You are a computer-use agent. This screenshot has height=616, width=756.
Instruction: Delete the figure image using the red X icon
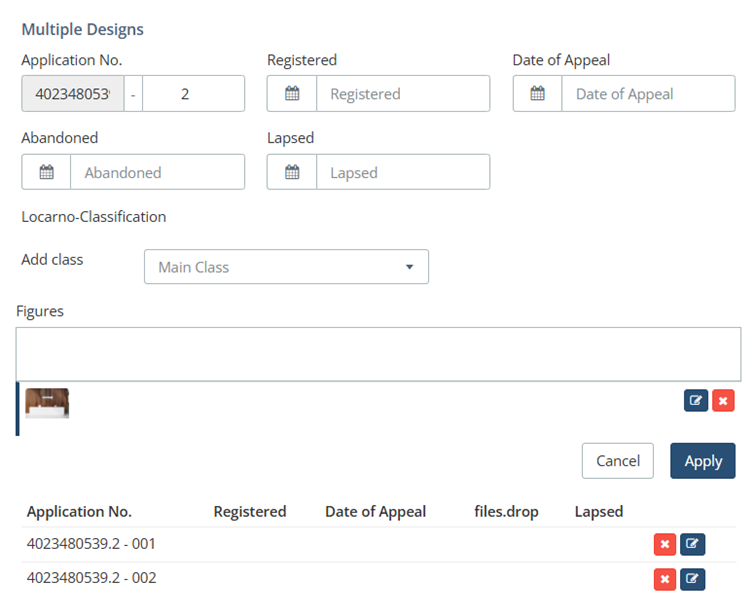[x=723, y=401]
